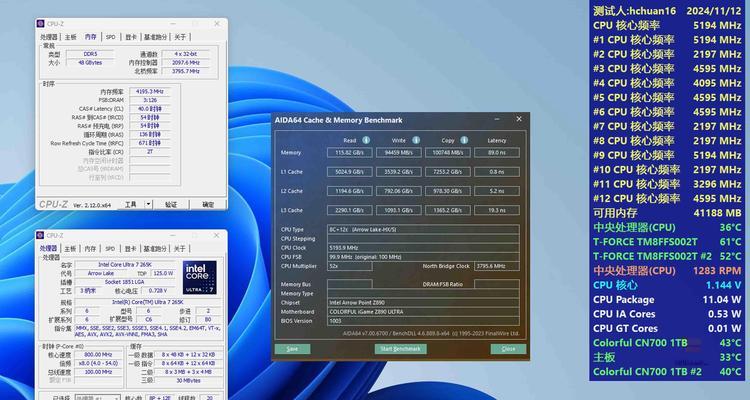750x400 pixels.
Task: Click the L3 Cache Copy value 1365.2 GB/s
Action: [x=448, y=210]
